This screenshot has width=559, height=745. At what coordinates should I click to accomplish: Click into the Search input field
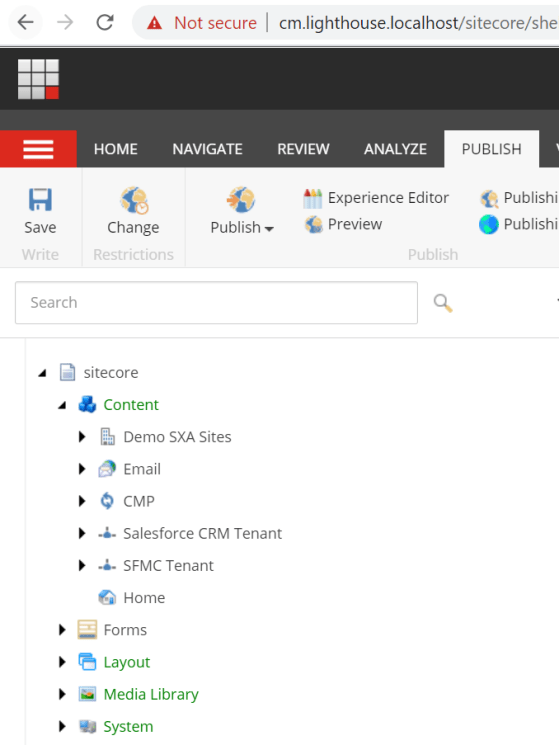pos(217,303)
